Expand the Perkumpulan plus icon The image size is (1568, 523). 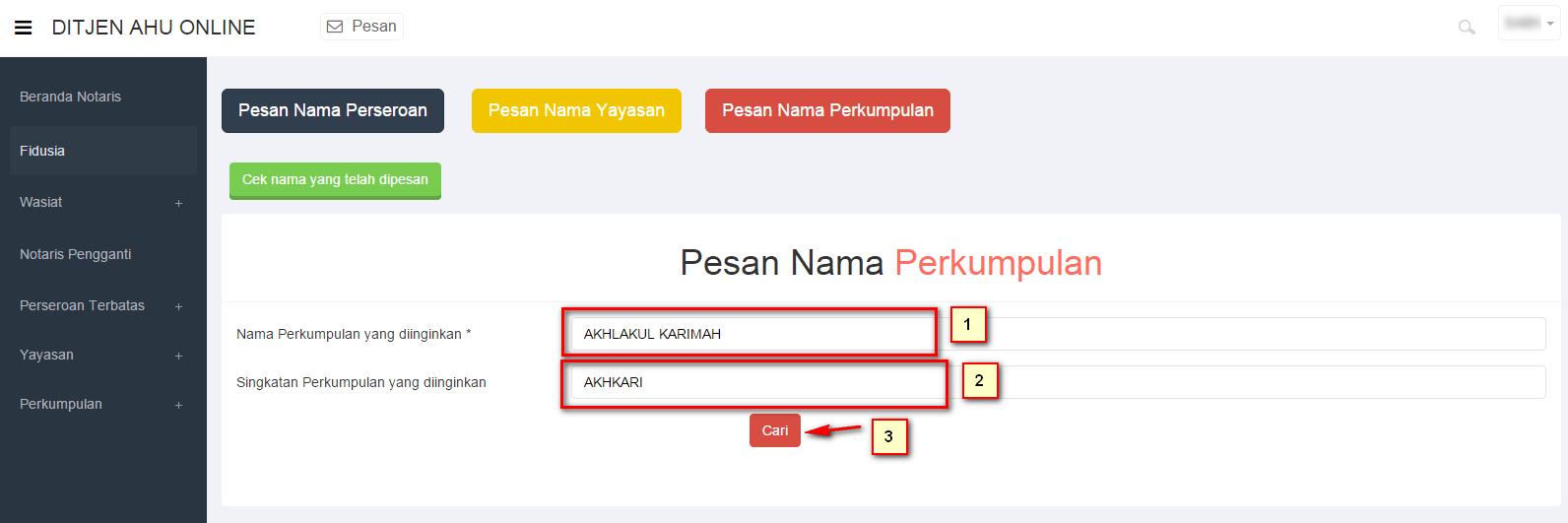pyautogui.click(x=178, y=405)
